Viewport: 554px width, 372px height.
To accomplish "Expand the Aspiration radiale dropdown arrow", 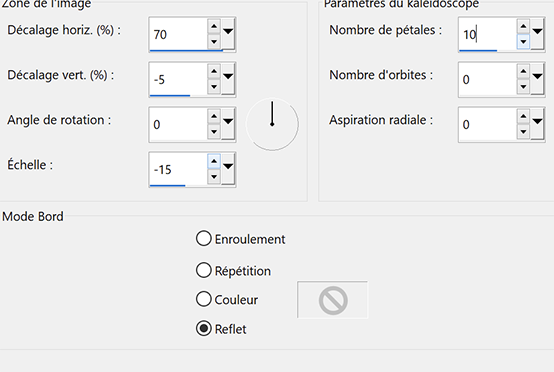I will tap(537, 123).
